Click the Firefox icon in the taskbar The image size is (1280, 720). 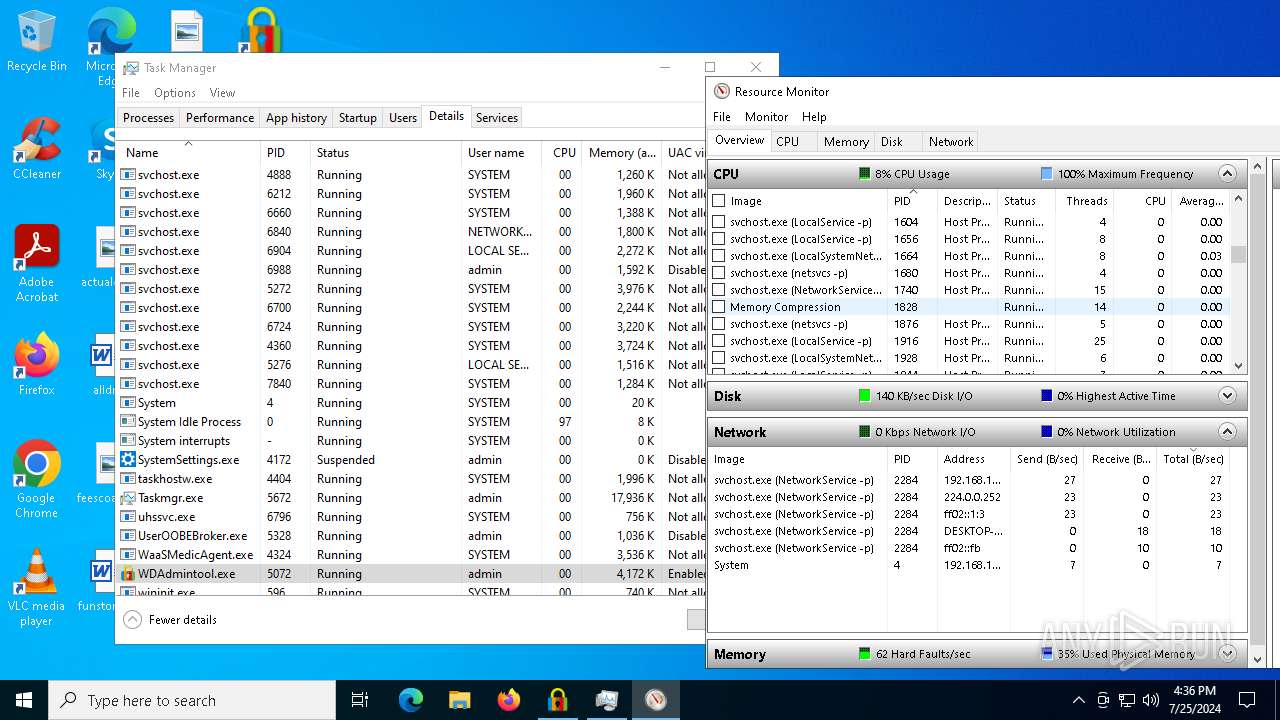(509, 700)
